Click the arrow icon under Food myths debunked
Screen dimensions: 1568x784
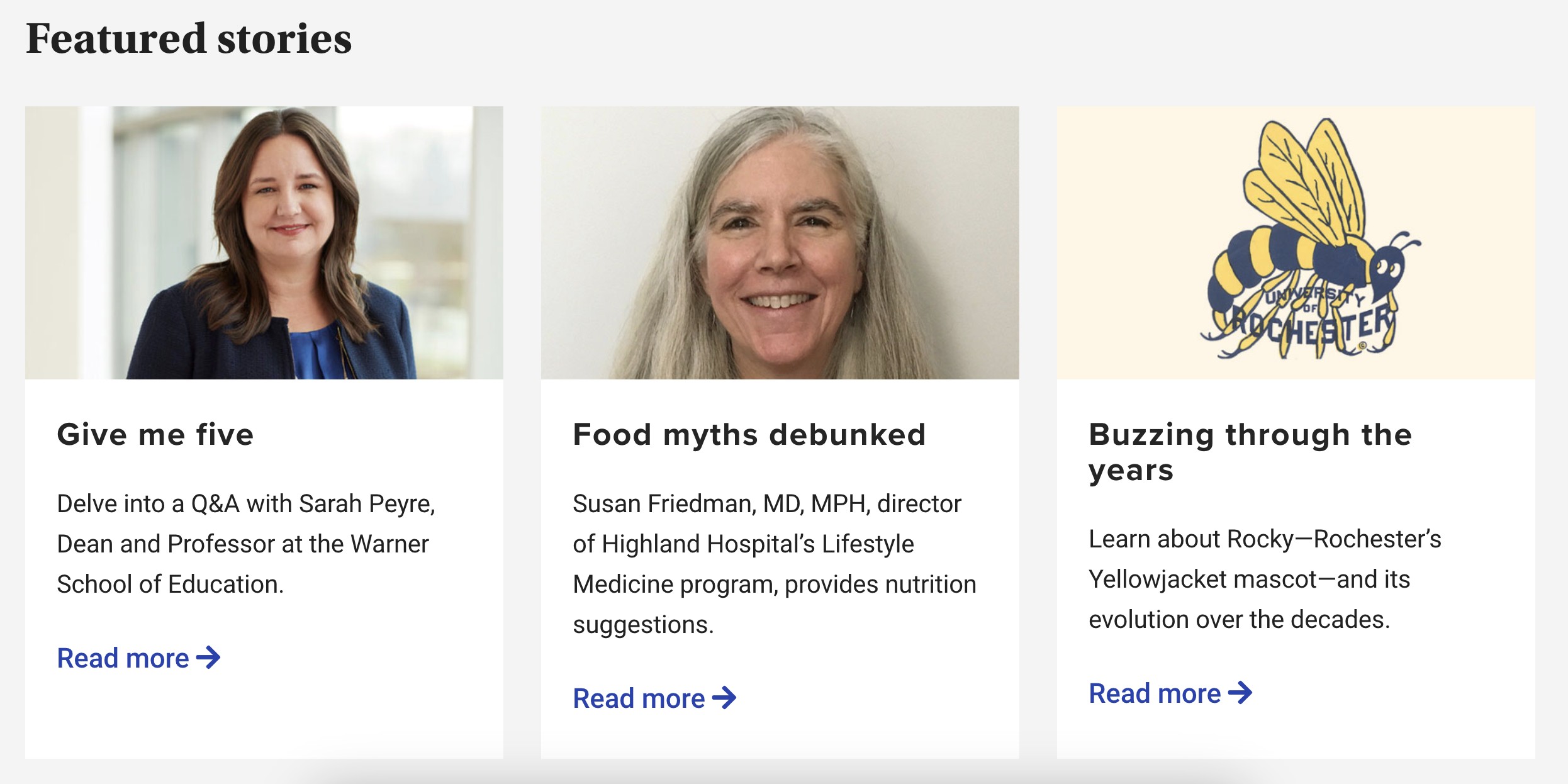coord(724,698)
